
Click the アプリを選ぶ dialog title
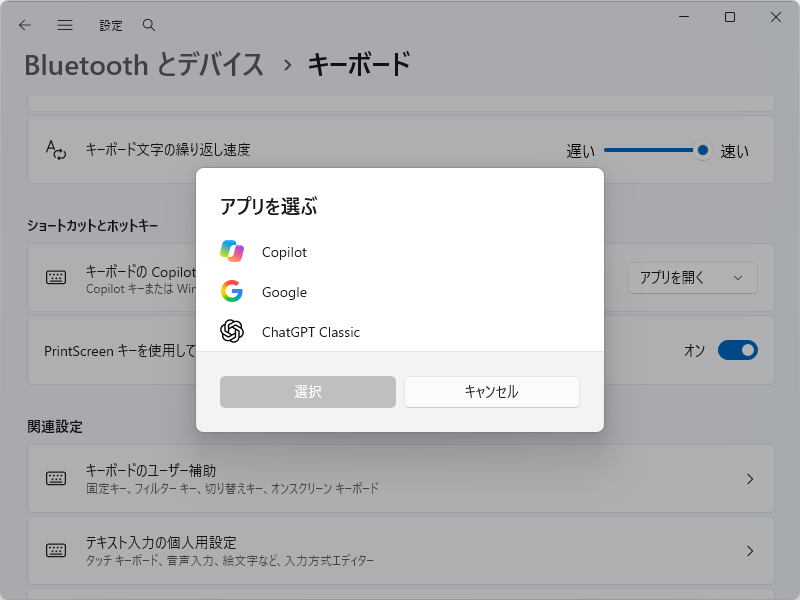[x=268, y=207]
